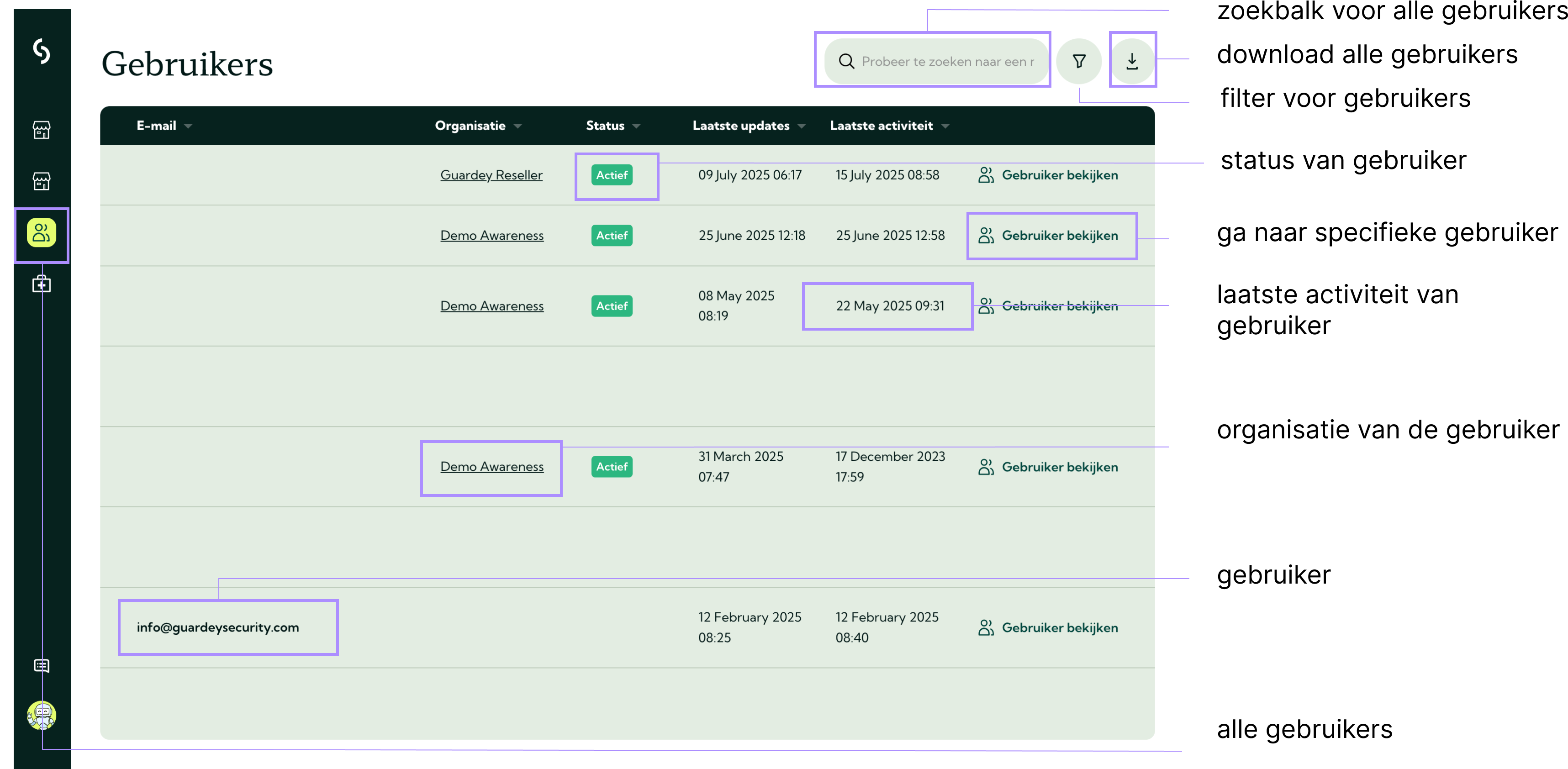1568x769 pixels.
Task: Click the Actief badge in the Guardey Reseller row
Action: click(x=611, y=175)
